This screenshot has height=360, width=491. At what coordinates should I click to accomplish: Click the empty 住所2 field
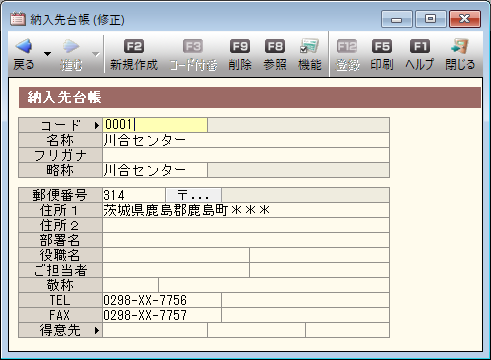click(246, 225)
